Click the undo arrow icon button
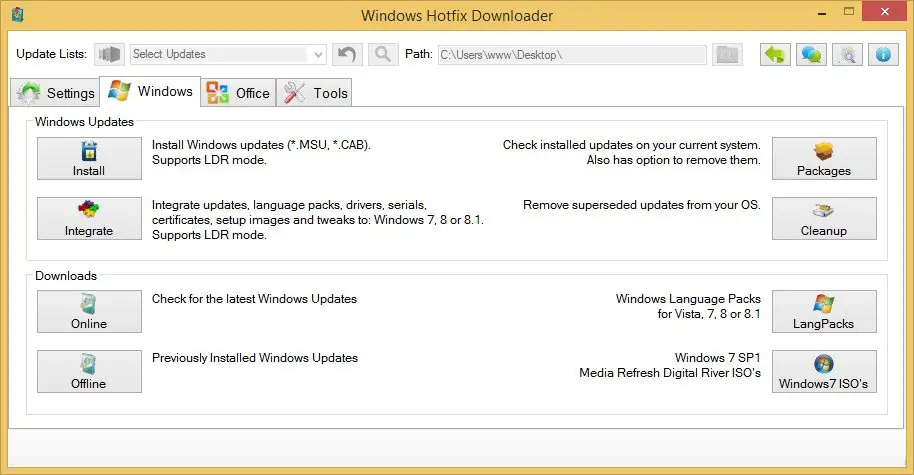Viewport: 914px width, 475px height. click(347, 55)
